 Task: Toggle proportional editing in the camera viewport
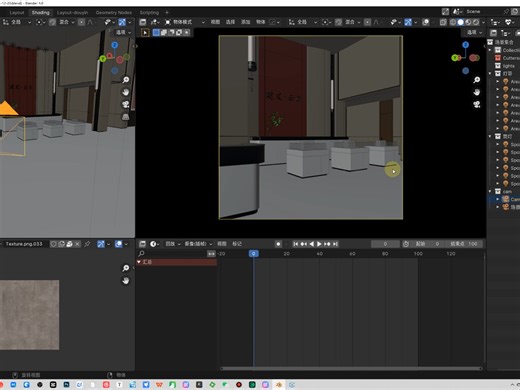pyautogui.click(x=367, y=22)
